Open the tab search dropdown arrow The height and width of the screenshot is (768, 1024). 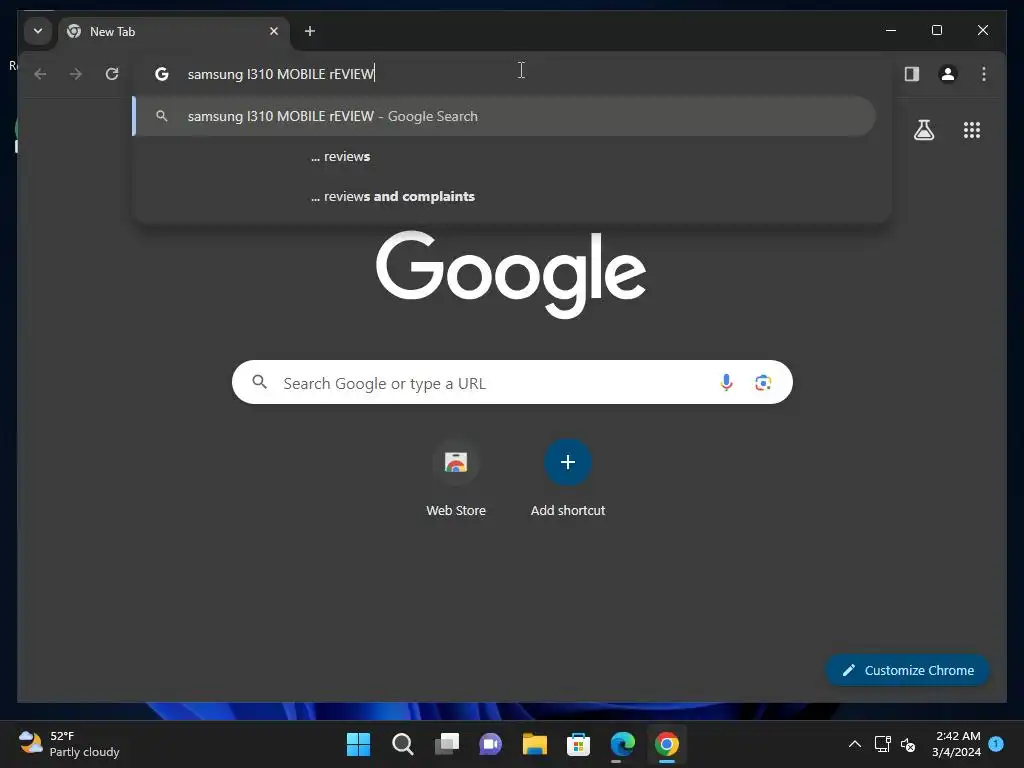38,31
